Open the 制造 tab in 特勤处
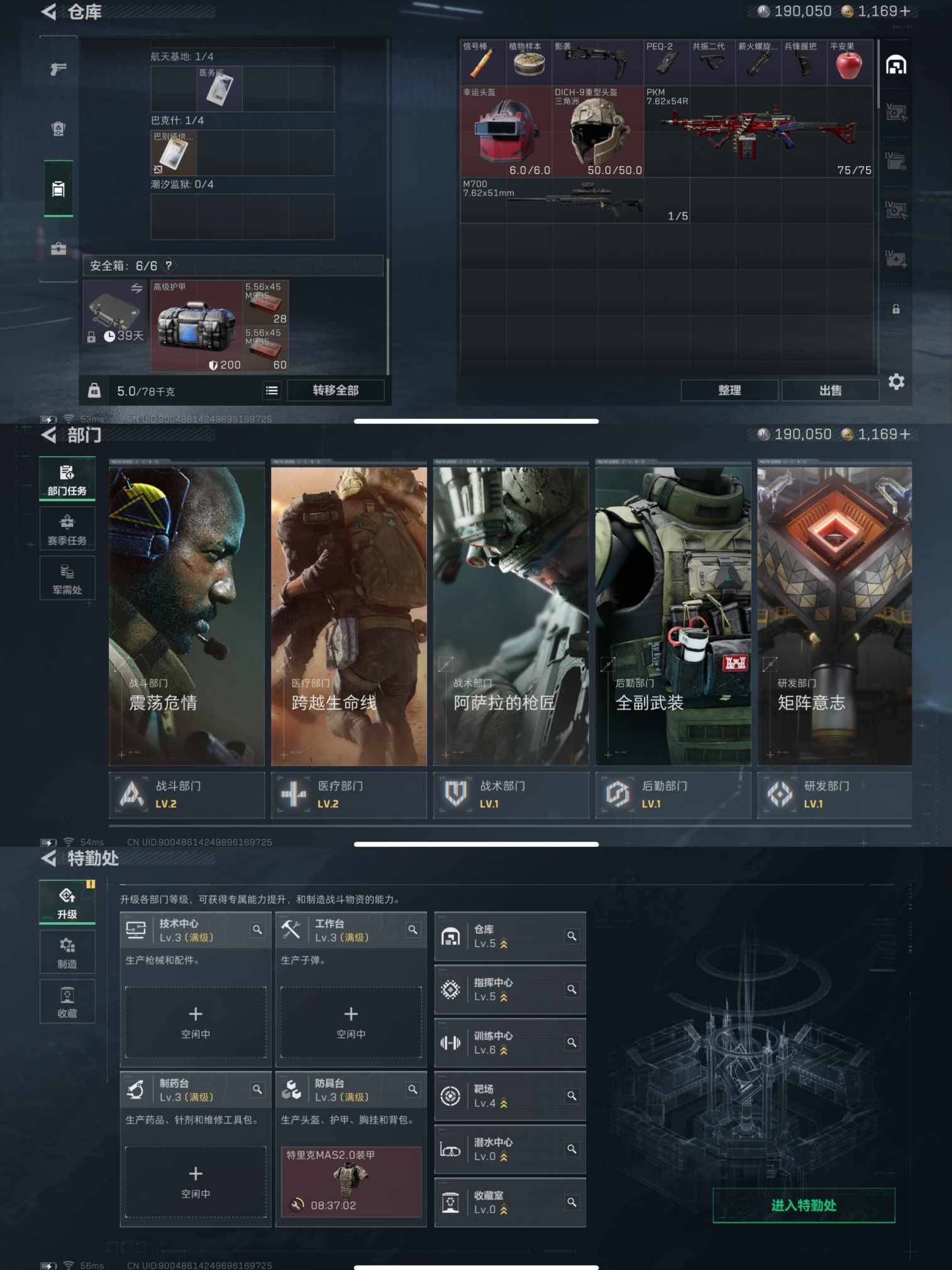Image resolution: width=952 pixels, height=1270 pixels. point(67,952)
